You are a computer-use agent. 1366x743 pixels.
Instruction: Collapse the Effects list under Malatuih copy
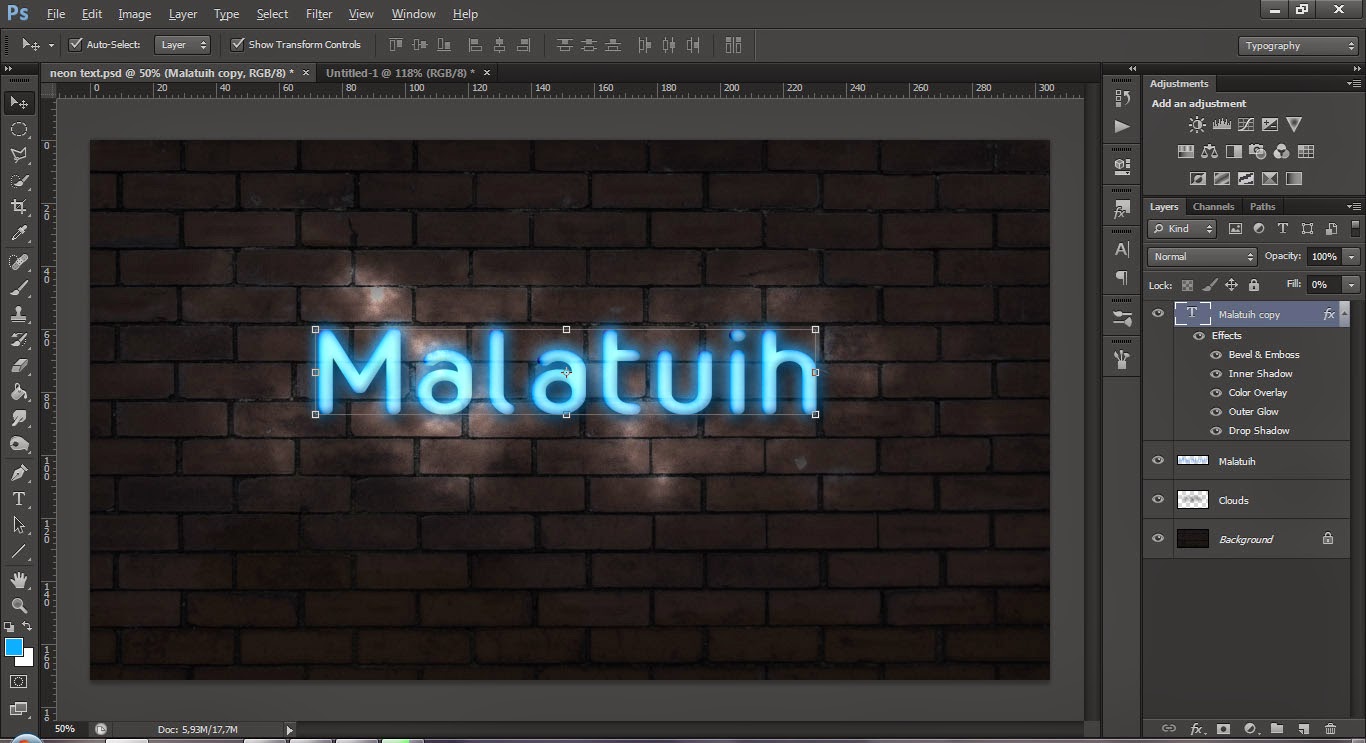pyautogui.click(x=1344, y=313)
